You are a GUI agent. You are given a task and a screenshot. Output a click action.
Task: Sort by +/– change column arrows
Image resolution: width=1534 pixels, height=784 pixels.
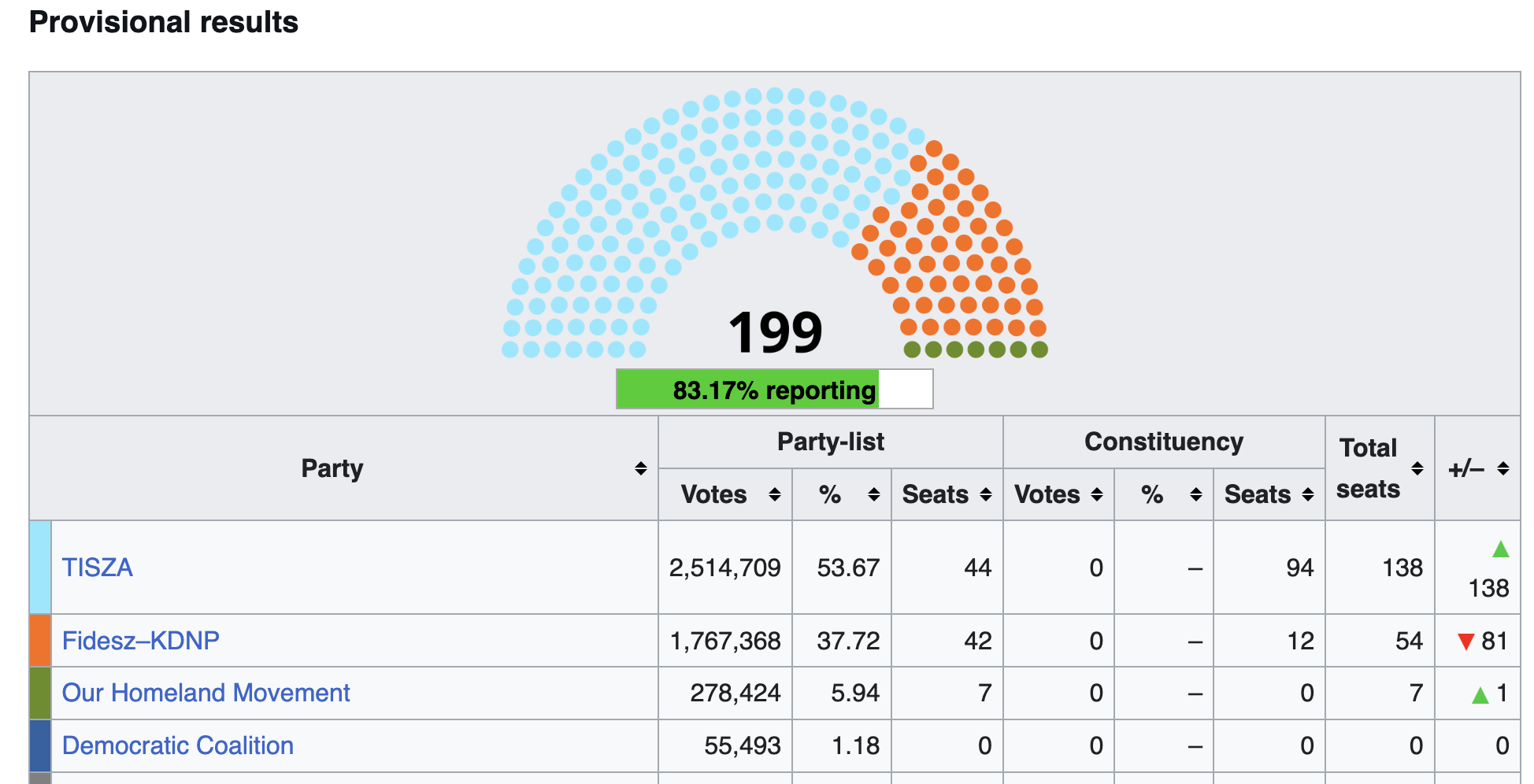click(x=1503, y=469)
